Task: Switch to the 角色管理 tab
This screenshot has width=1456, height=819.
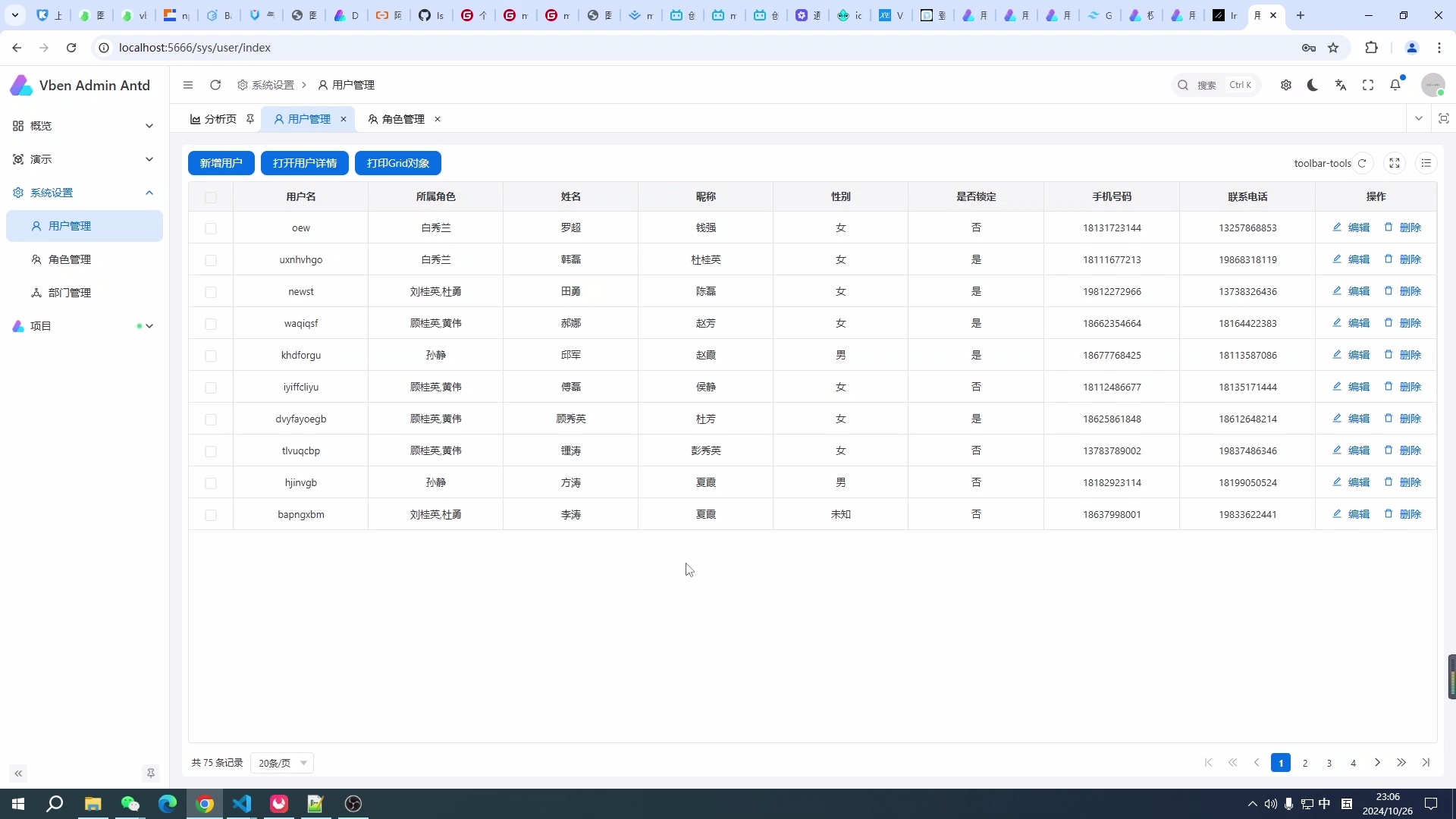Action: pos(403,119)
